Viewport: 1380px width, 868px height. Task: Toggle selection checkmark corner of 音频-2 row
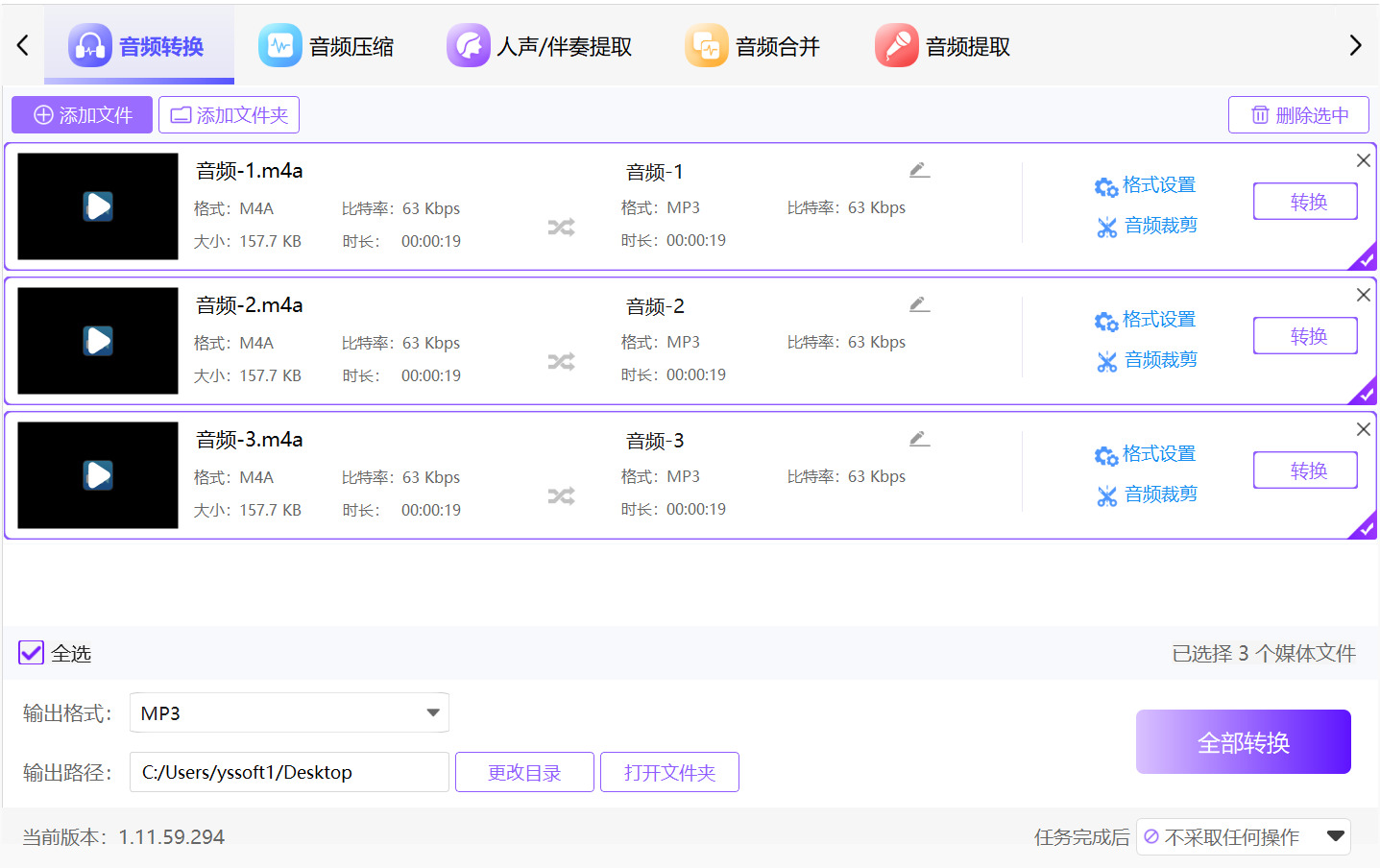[x=1366, y=394]
